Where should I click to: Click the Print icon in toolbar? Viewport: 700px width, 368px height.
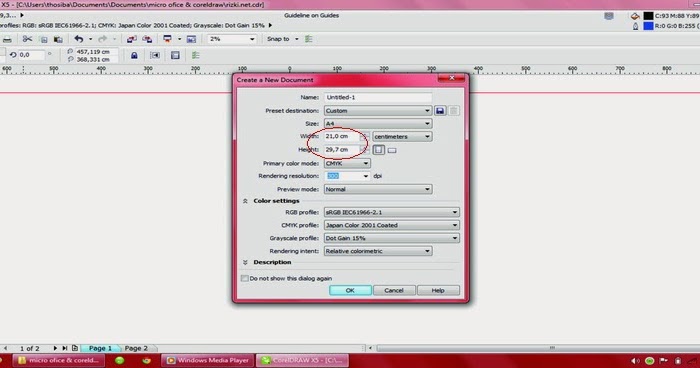click(x=7, y=39)
